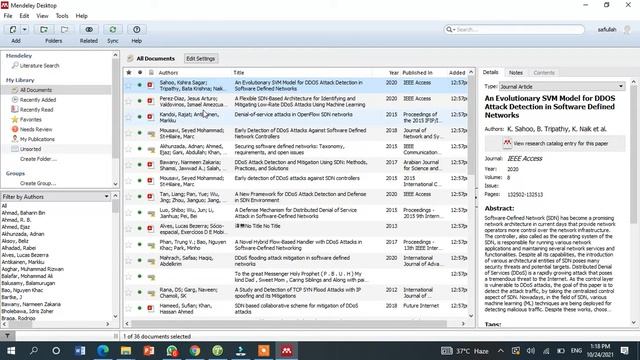Open the Add button dropdown arrow
Screen dimensions: 640x360
click(24, 29)
